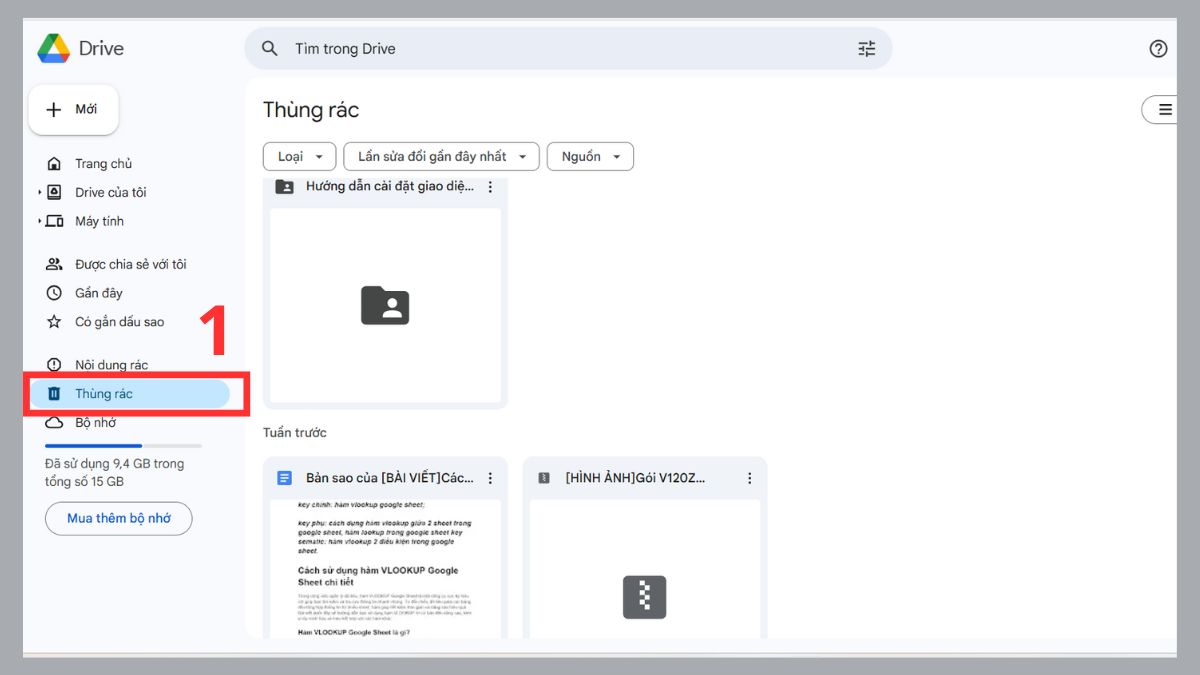This screenshot has width=1200, height=675.
Task: Open the Loại filter dropdown
Action: (299, 156)
